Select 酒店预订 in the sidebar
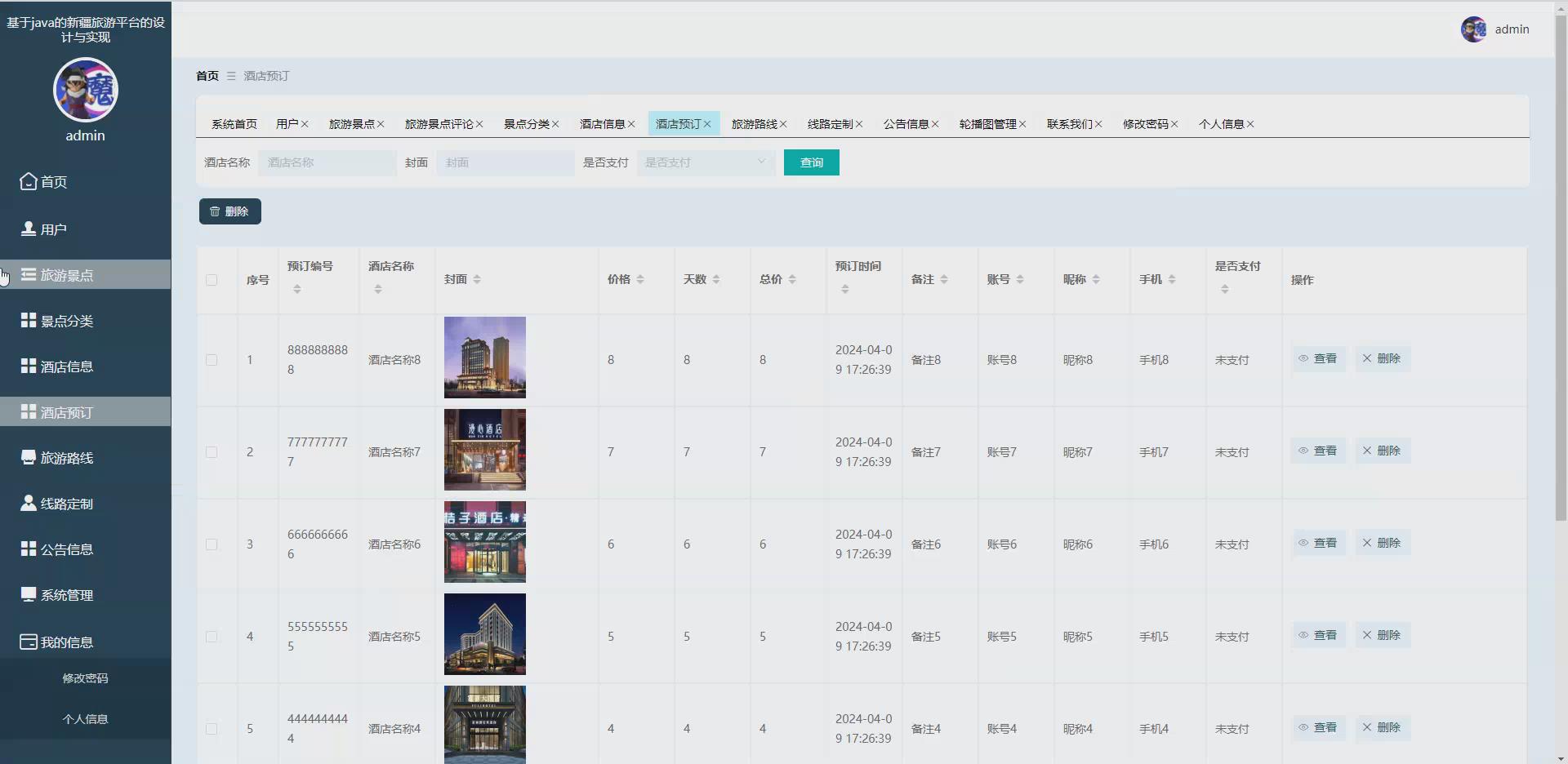 coord(85,412)
